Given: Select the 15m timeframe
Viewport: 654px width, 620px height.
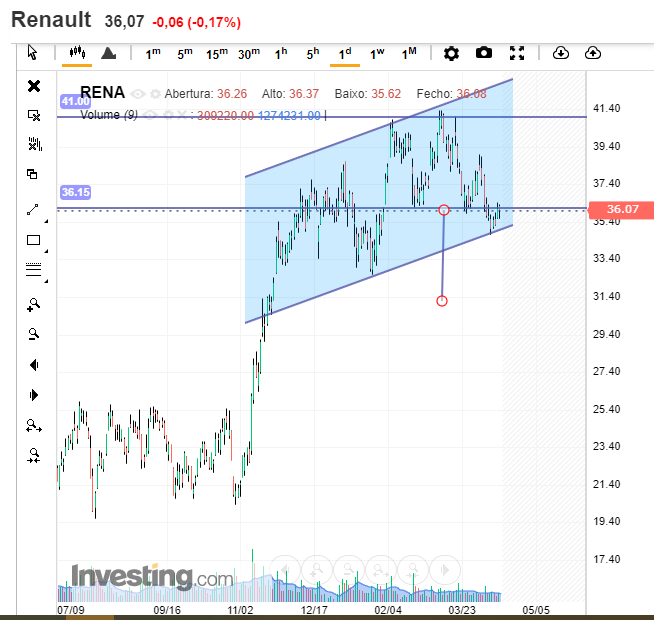Looking at the screenshot, I should click(217, 53).
